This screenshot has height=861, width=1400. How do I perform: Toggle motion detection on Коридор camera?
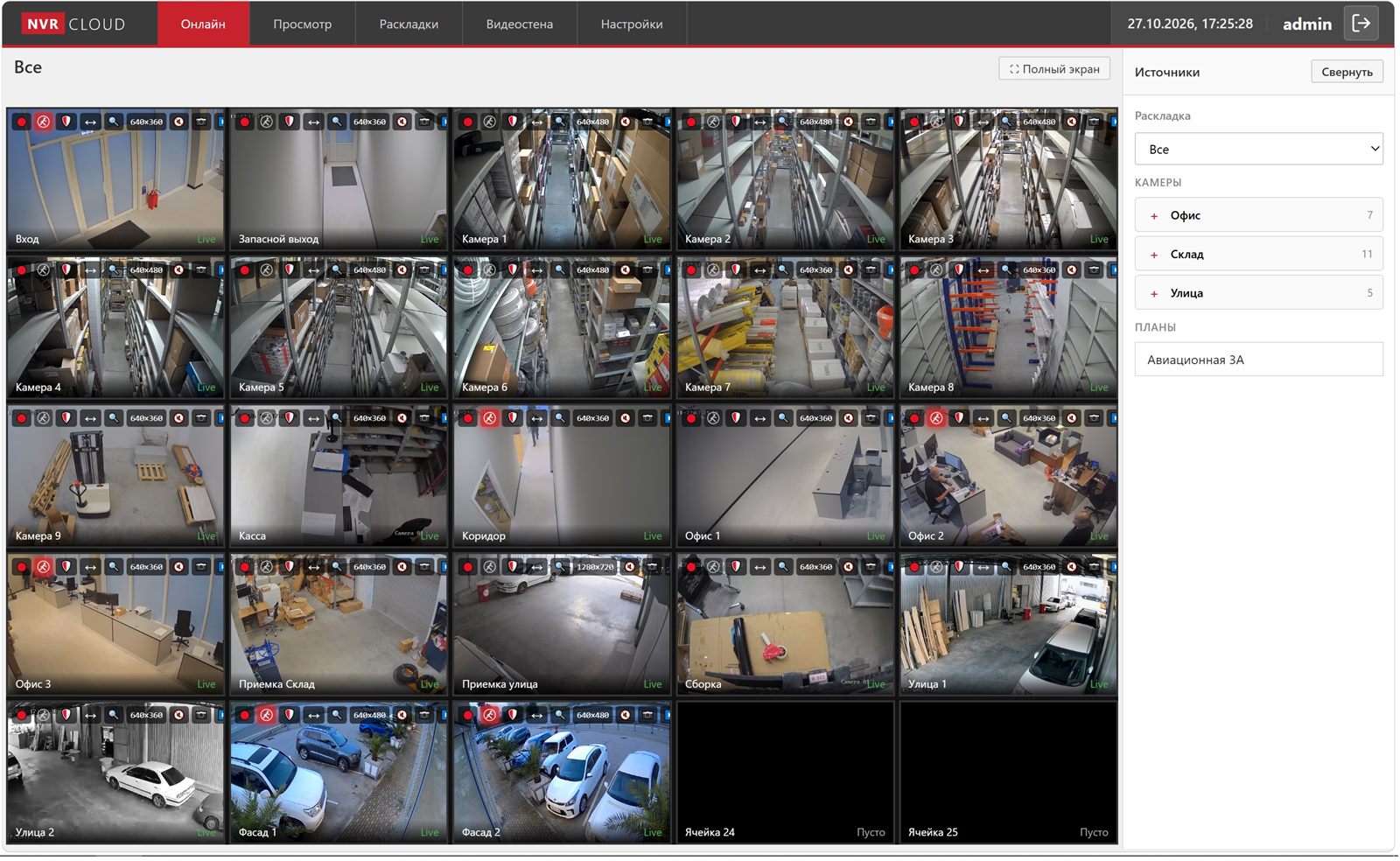coord(490,418)
